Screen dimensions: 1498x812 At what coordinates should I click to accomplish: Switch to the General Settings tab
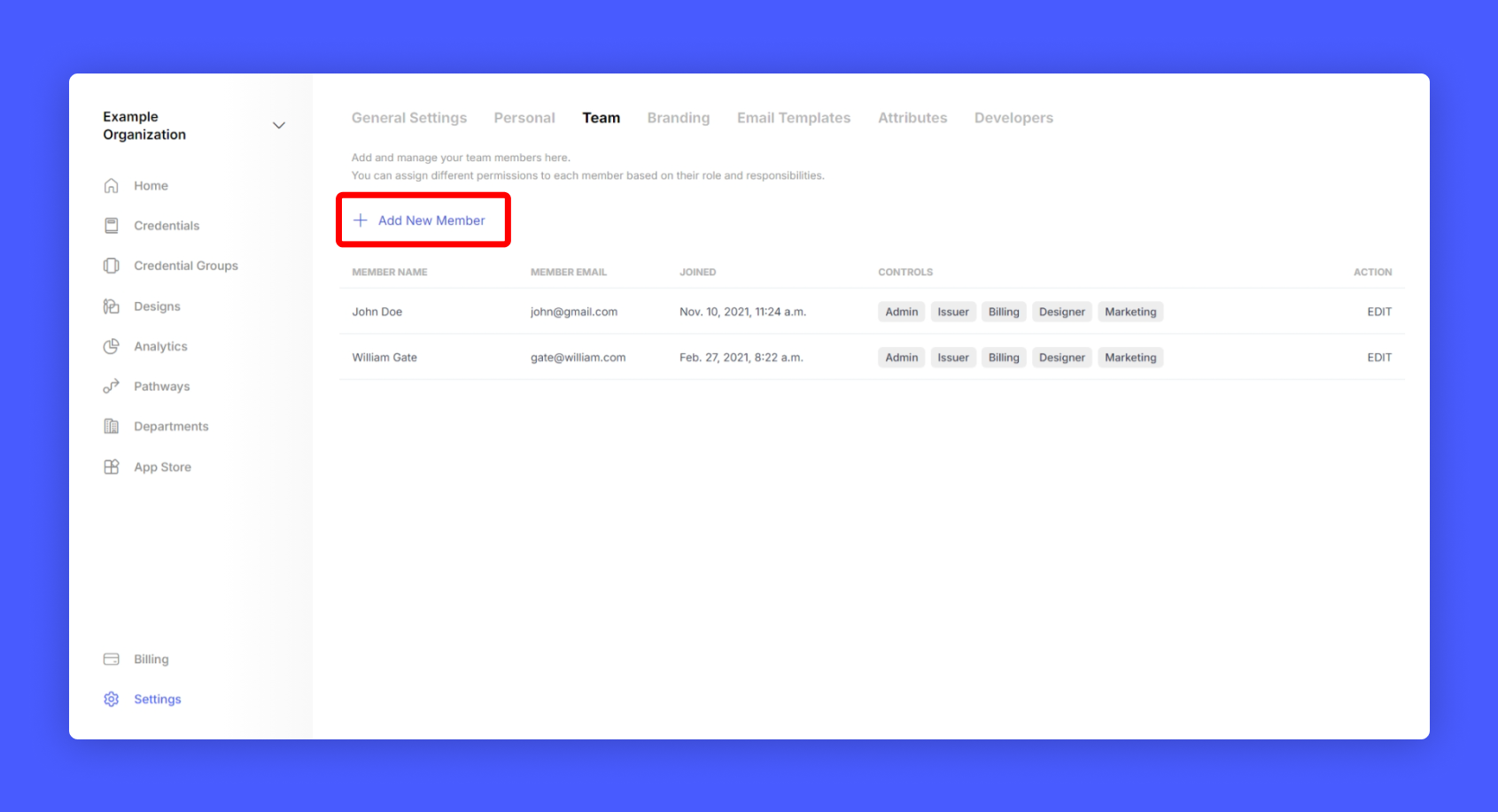click(408, 118)
